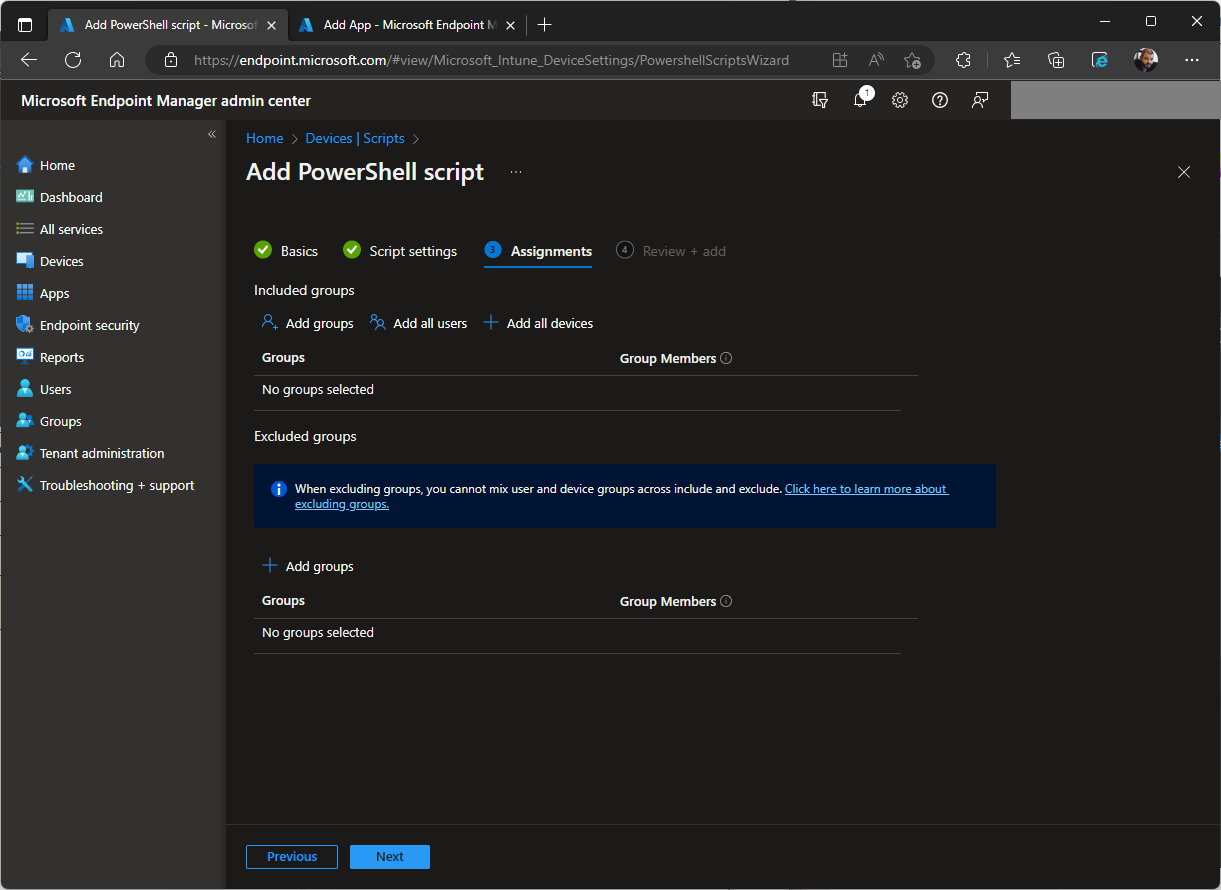
Task: Click 'No groups selected' under Included groups
Action: 318,389
